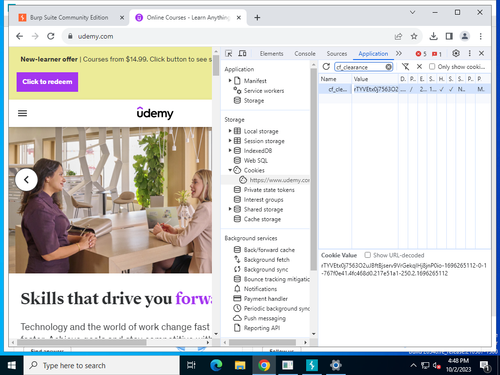Bookmark this page with star icon
Image resolution: width=500 pixels, height=375 pixels.
pyautogui.click(x=414, y=36)
